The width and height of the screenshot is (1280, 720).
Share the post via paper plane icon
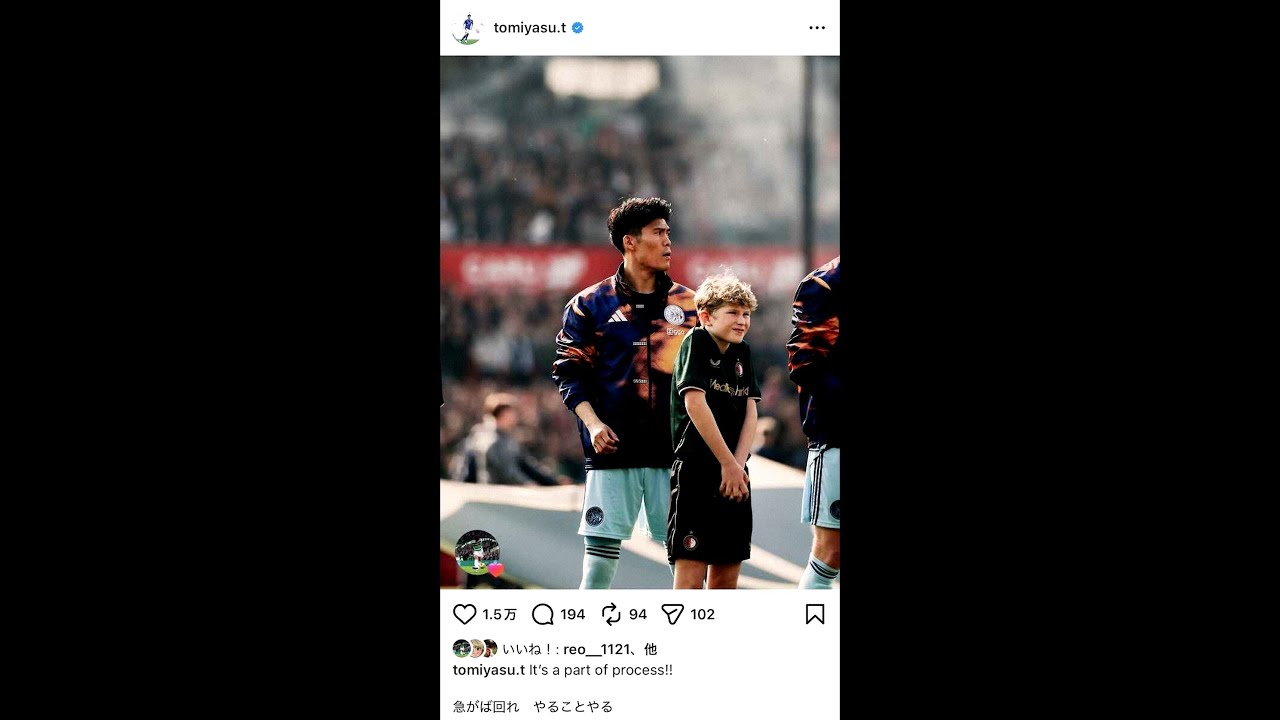673,614
